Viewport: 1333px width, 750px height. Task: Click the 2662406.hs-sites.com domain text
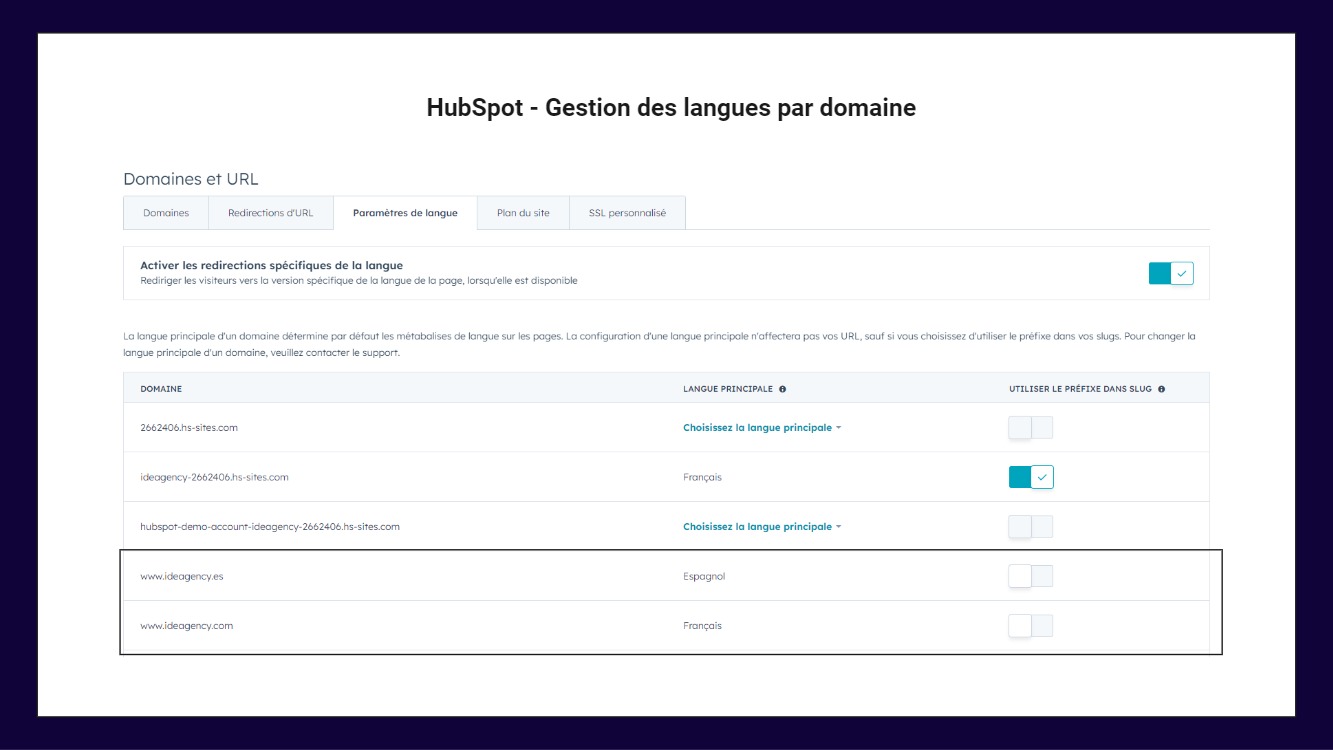pos(189,427)
